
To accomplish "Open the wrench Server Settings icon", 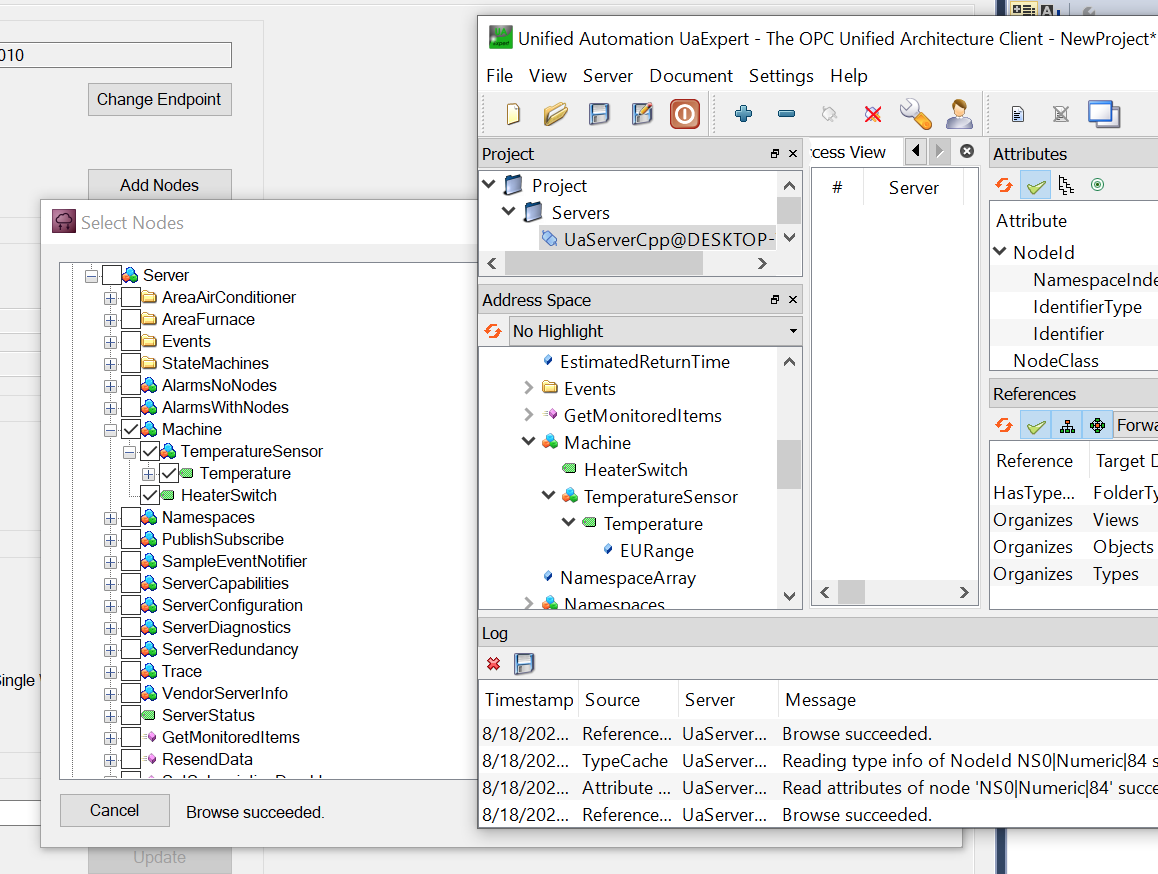I will (x=915, y=114).
